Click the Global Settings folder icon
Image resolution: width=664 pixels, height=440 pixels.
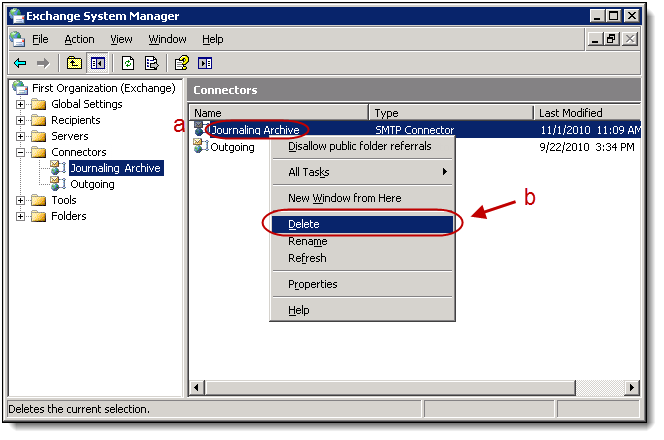coord(39,104)
